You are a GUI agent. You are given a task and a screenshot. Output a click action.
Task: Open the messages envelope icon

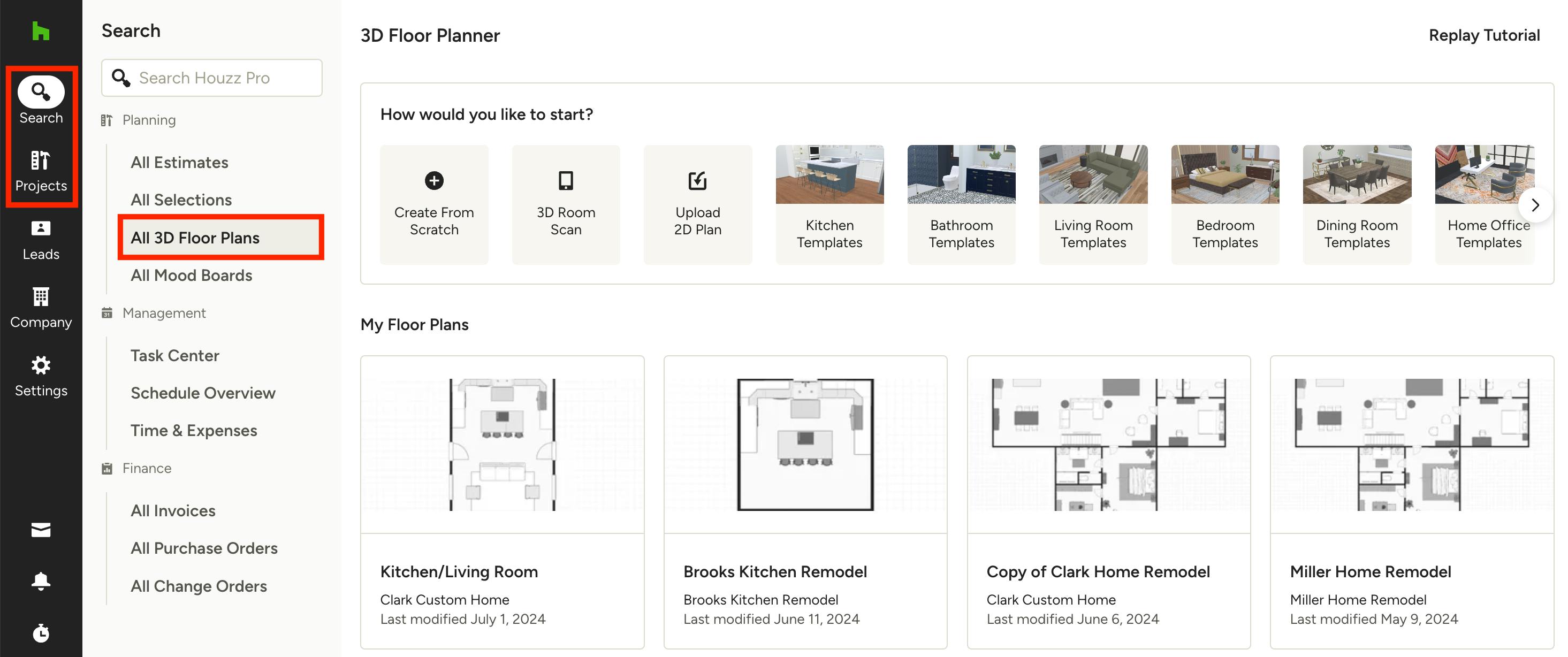pyautogui.click(x=41, y=530)
